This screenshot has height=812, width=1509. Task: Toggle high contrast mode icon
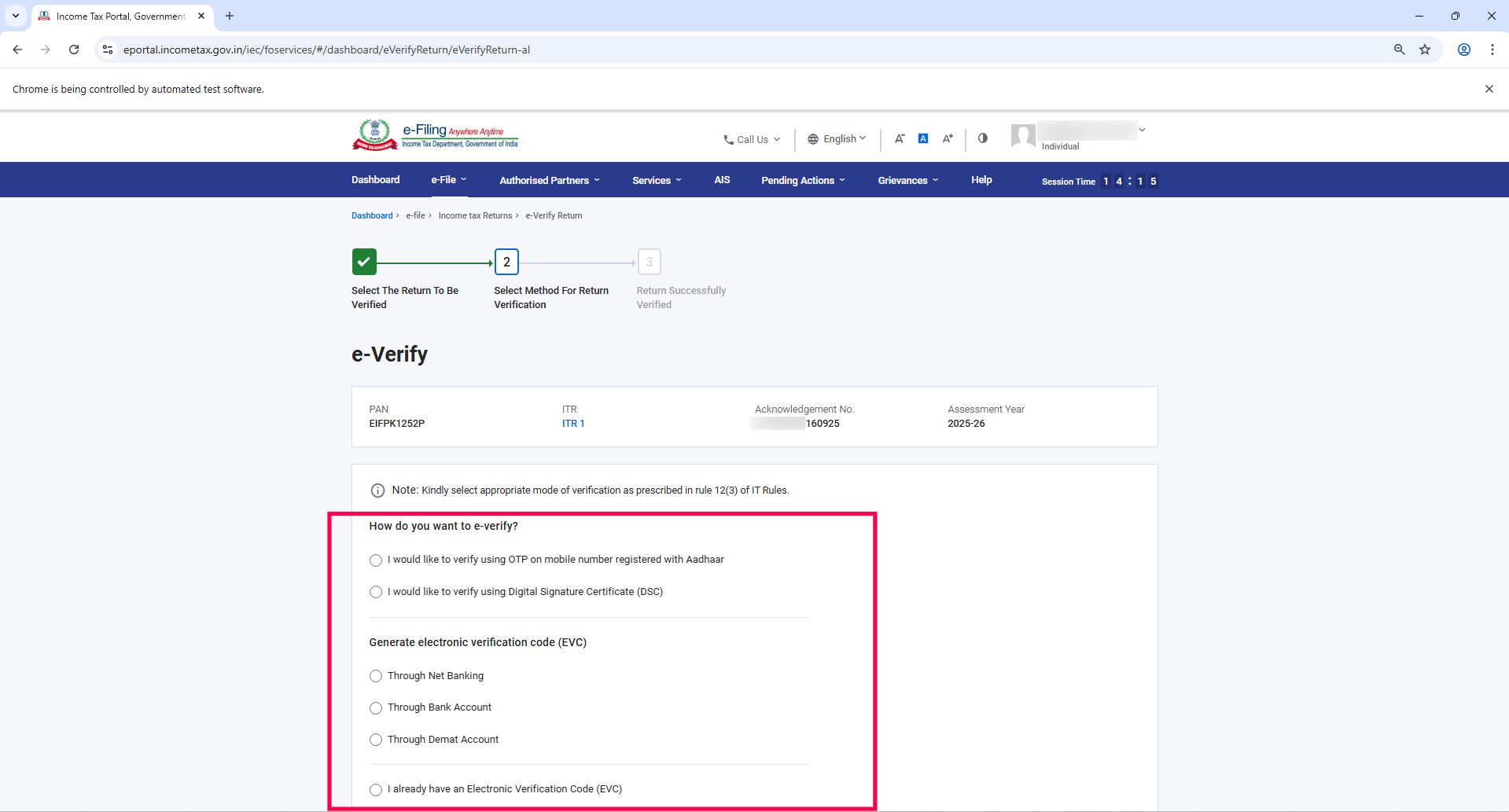(983, 138)
